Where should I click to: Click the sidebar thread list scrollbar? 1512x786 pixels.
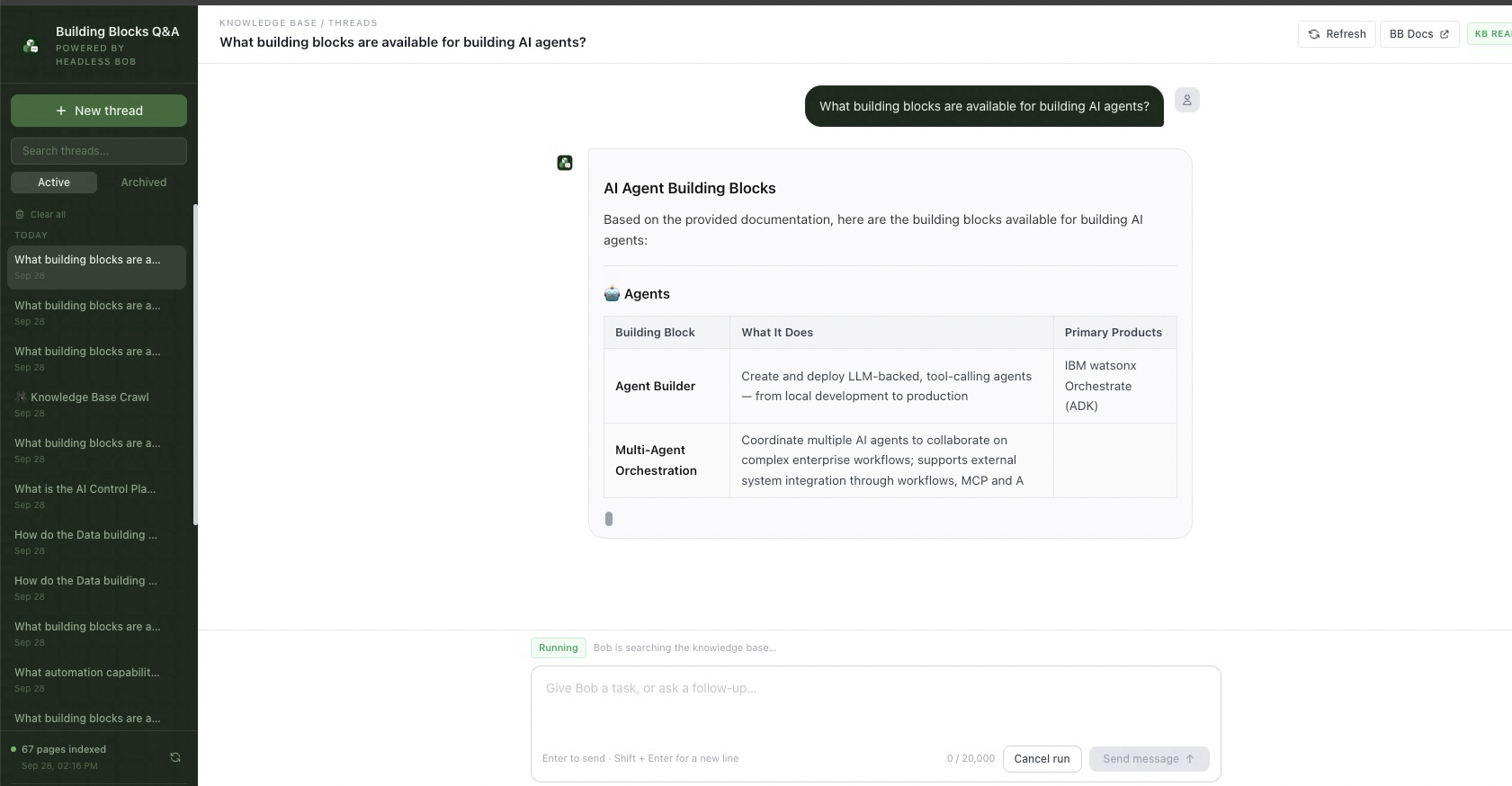click(195, 364)
